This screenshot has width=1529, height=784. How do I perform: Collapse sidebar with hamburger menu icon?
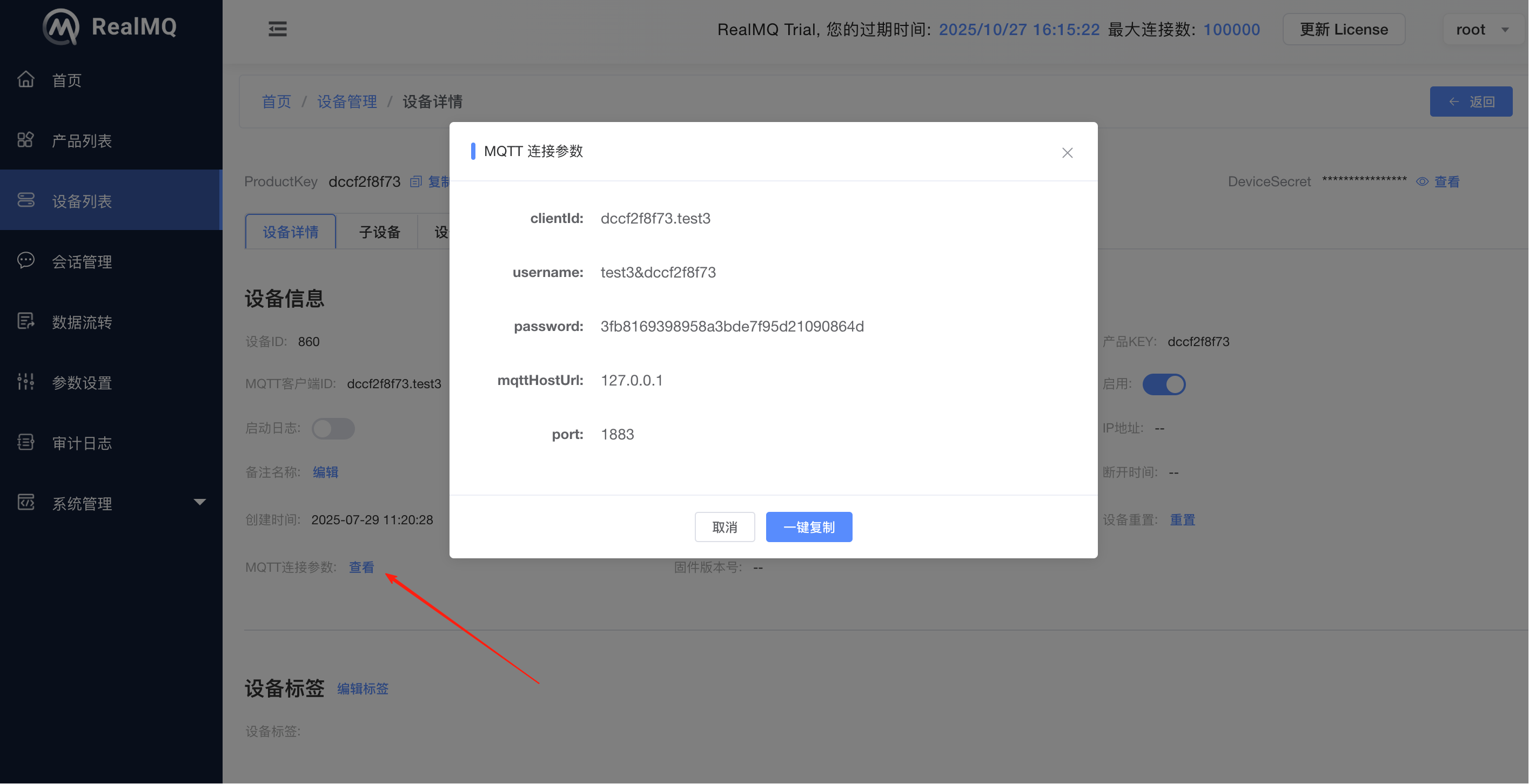tap(277, 29)
